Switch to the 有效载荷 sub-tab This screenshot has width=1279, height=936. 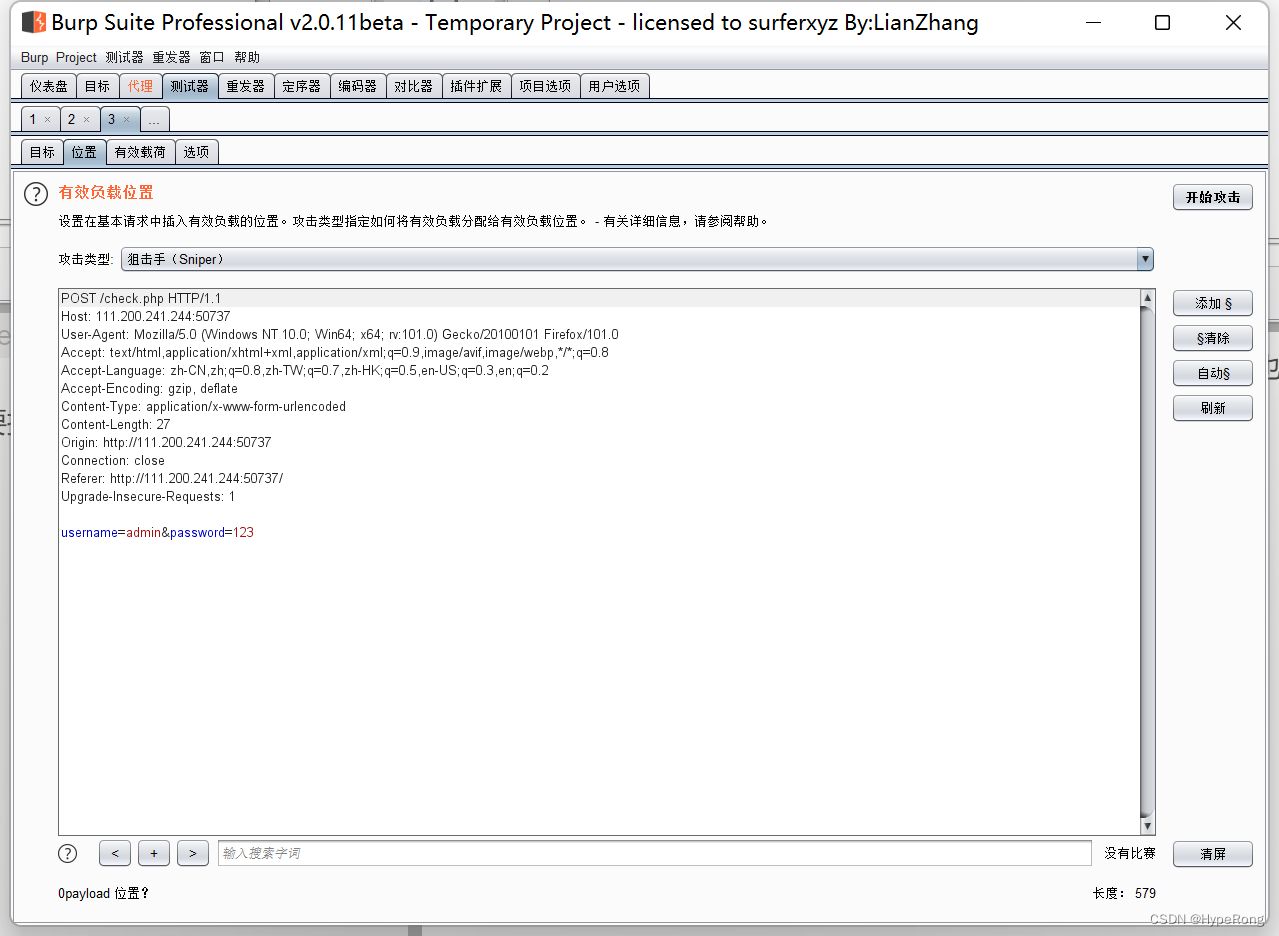point(140,152)
